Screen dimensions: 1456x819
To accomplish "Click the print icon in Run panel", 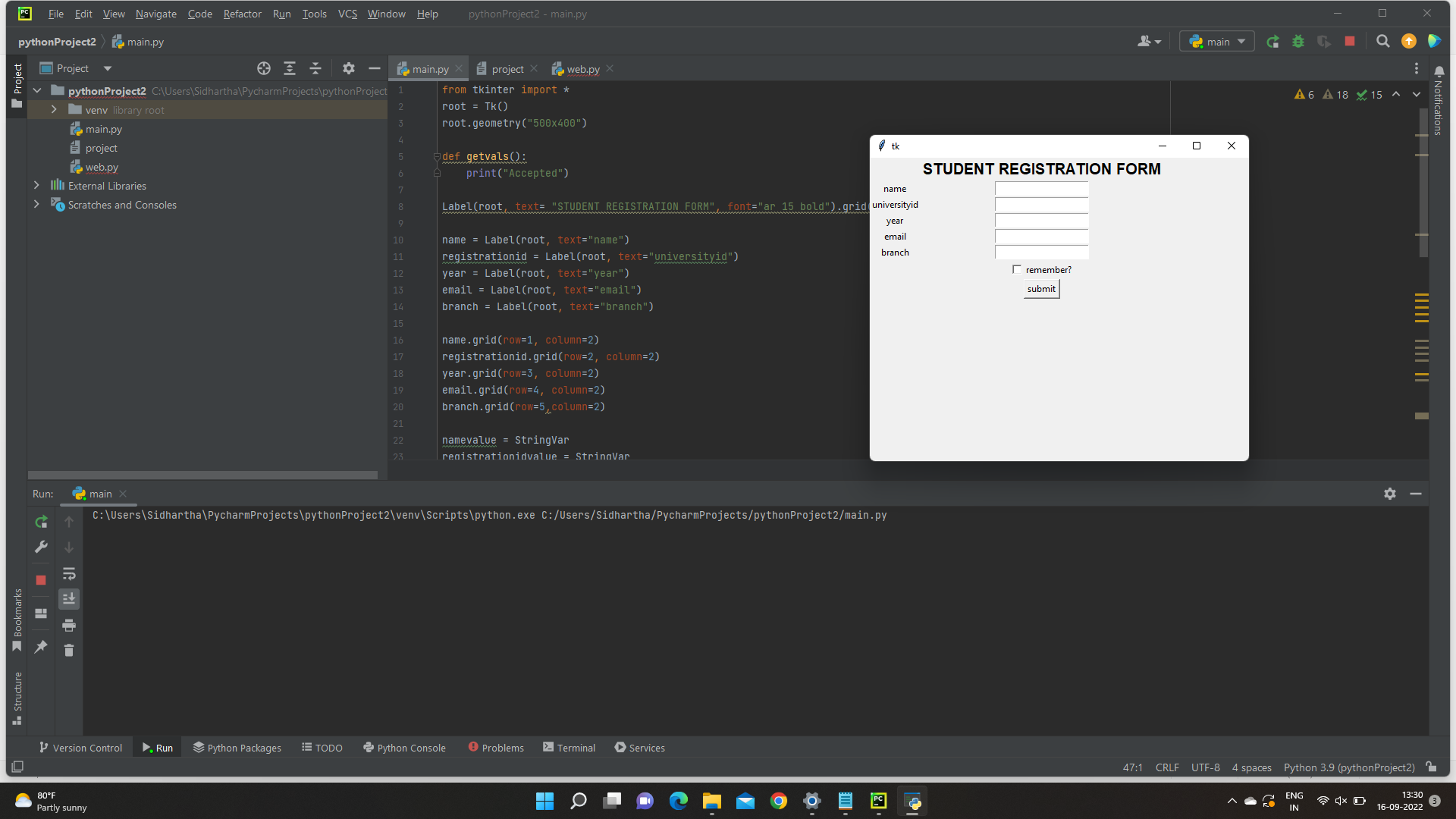I will [69, 625].
